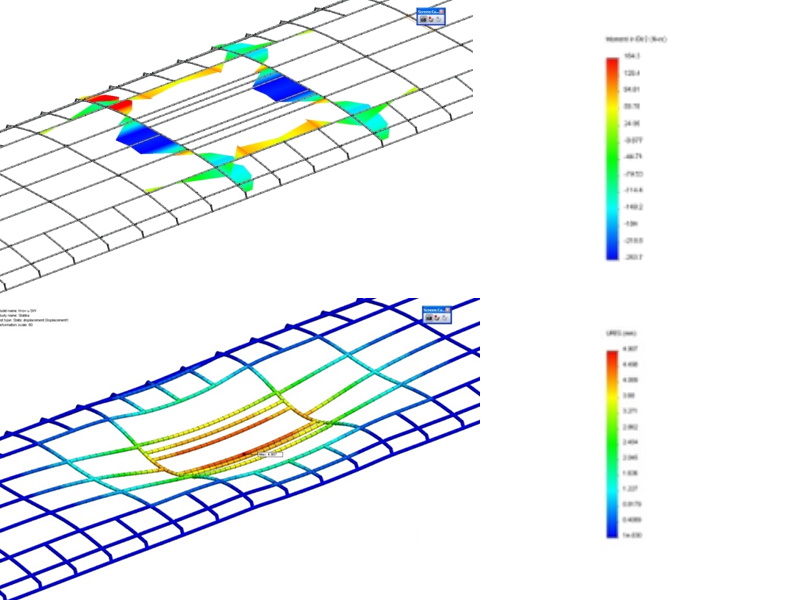This screenshot has height=600, width=800.
Task: Click the red record icon in the top Screen Capture toolbar
Action: click(430, 19)
